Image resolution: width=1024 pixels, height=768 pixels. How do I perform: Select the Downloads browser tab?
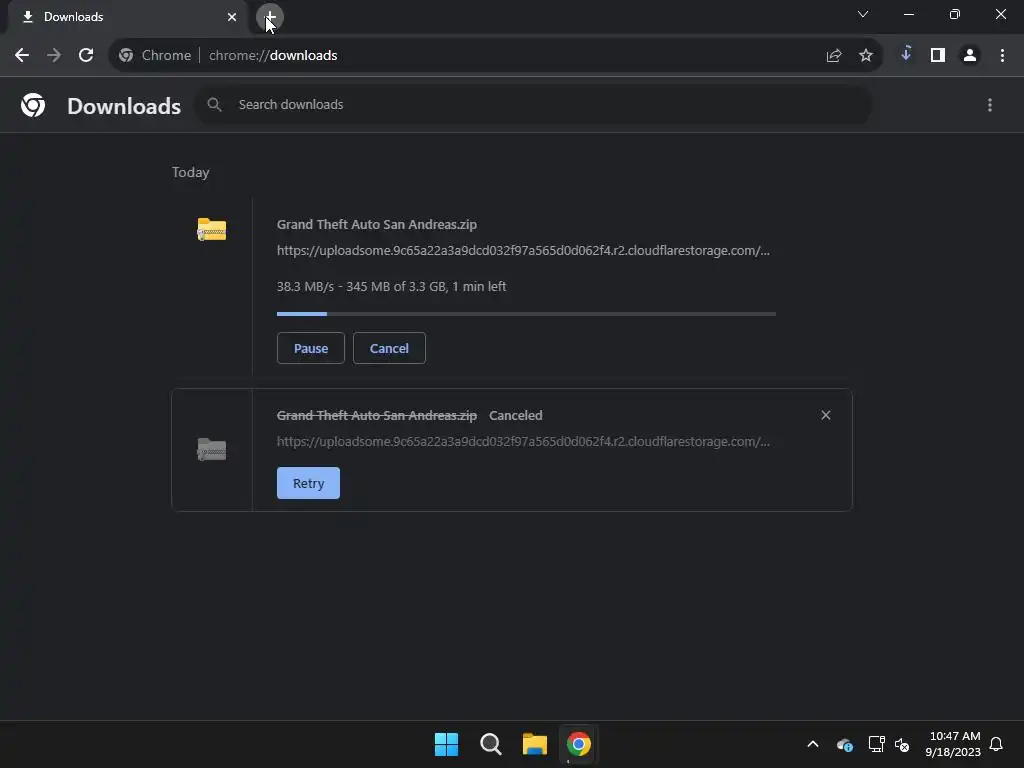click(x=128, y=17)
